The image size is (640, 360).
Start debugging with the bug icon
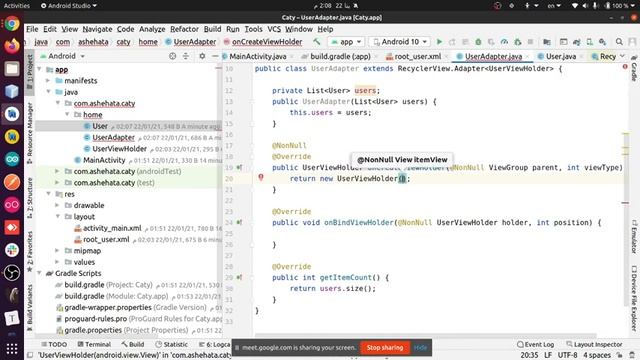click(478, 42)
